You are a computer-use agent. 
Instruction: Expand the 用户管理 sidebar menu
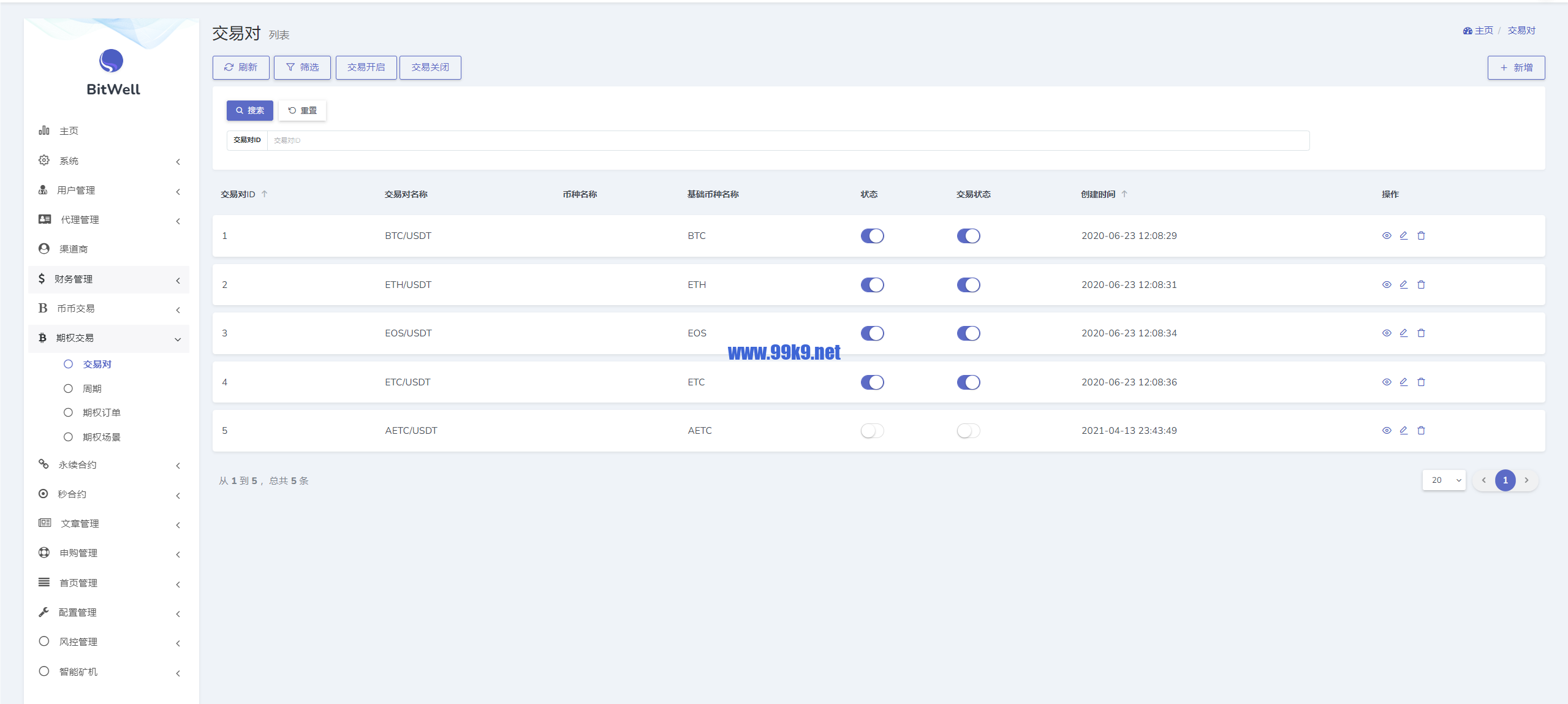pos(108,191)
